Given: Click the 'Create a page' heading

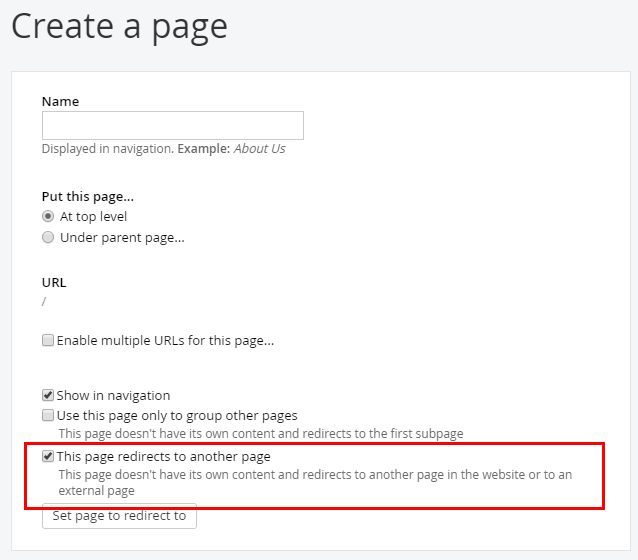Looking at the screenshot, I should [119, 26].
